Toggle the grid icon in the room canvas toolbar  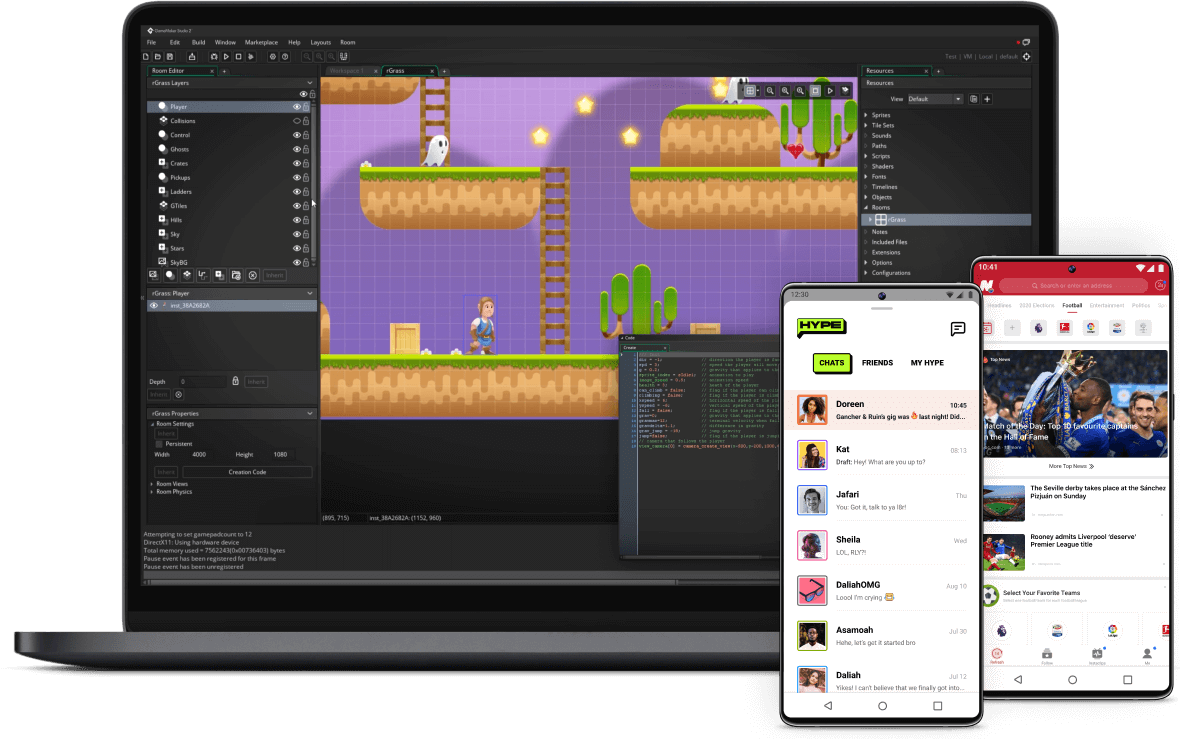coord(750,91)
